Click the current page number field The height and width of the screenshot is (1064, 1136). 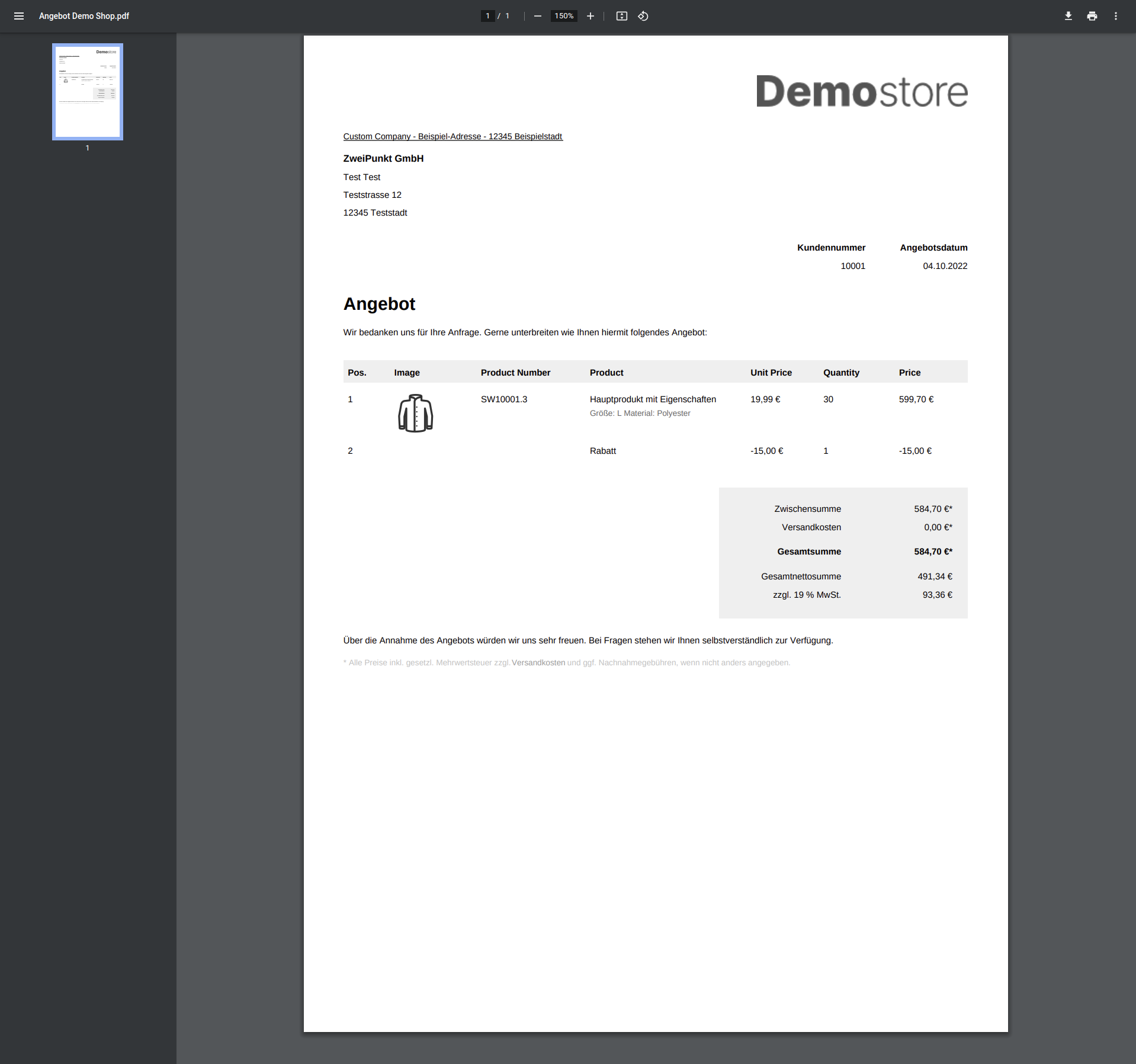click(x=487, y=16)
